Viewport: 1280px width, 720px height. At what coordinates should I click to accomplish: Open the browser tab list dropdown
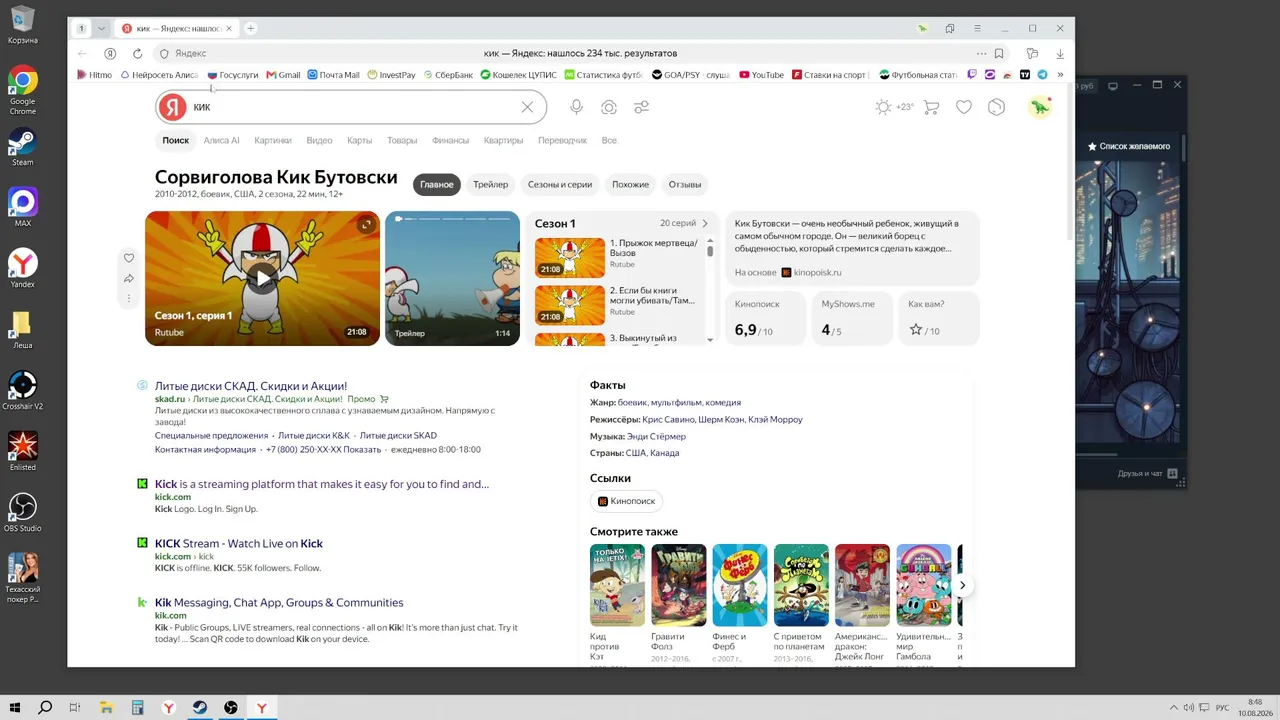pos(101,28)
